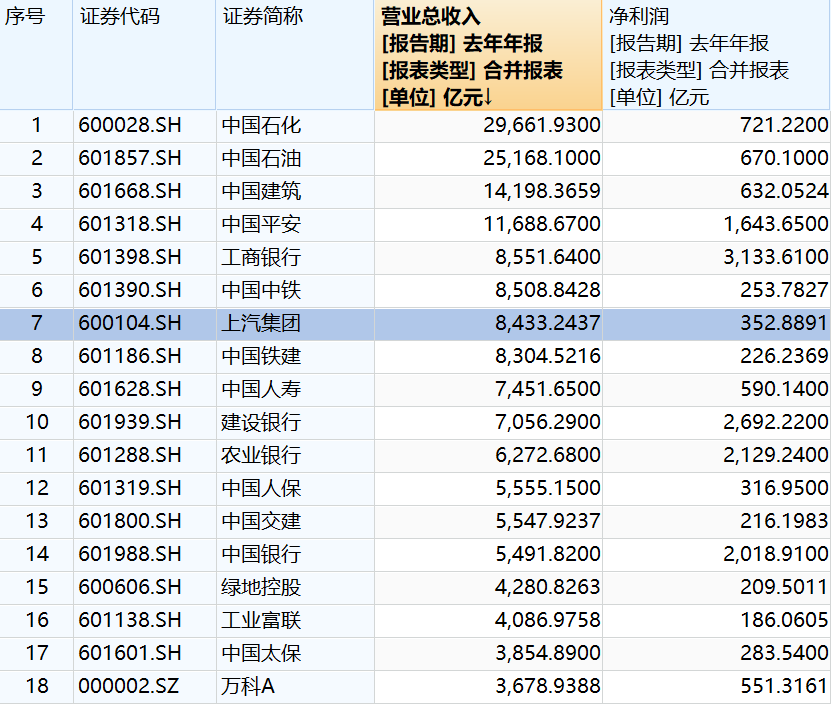Select revenue value 29,661.9300
The width and height of the screenshot is (834, 704).
click(x=541, y=125)
